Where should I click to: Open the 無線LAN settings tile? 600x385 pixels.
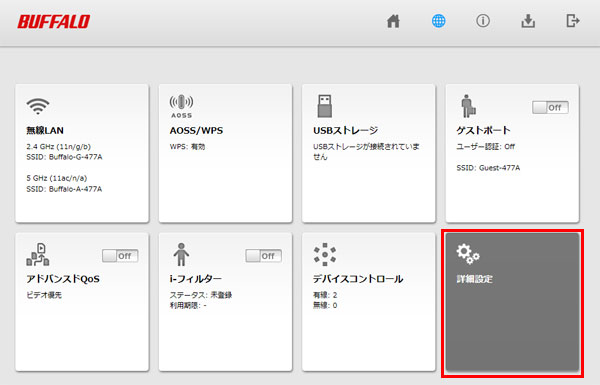(82, 153)
